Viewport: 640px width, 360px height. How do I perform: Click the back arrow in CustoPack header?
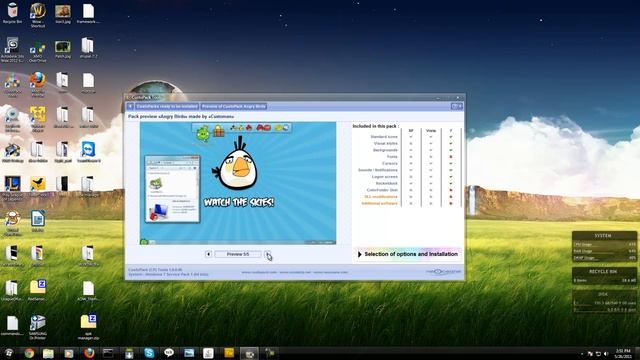coord(130,106)
